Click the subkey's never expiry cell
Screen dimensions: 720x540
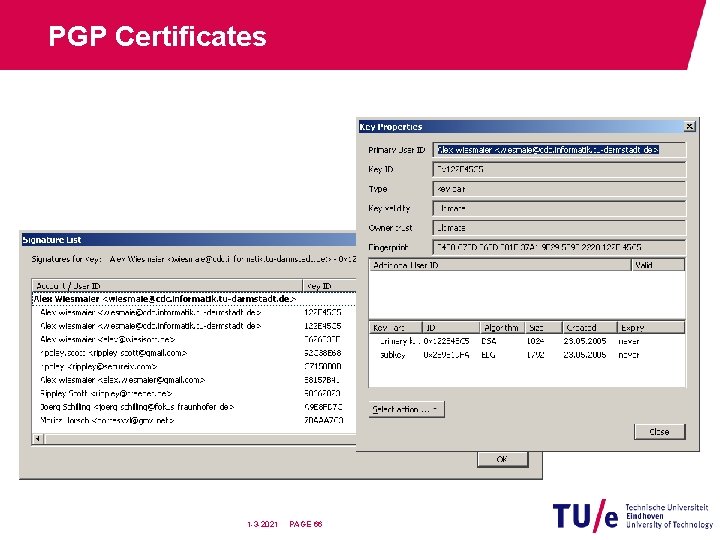[x=629, y=355]
